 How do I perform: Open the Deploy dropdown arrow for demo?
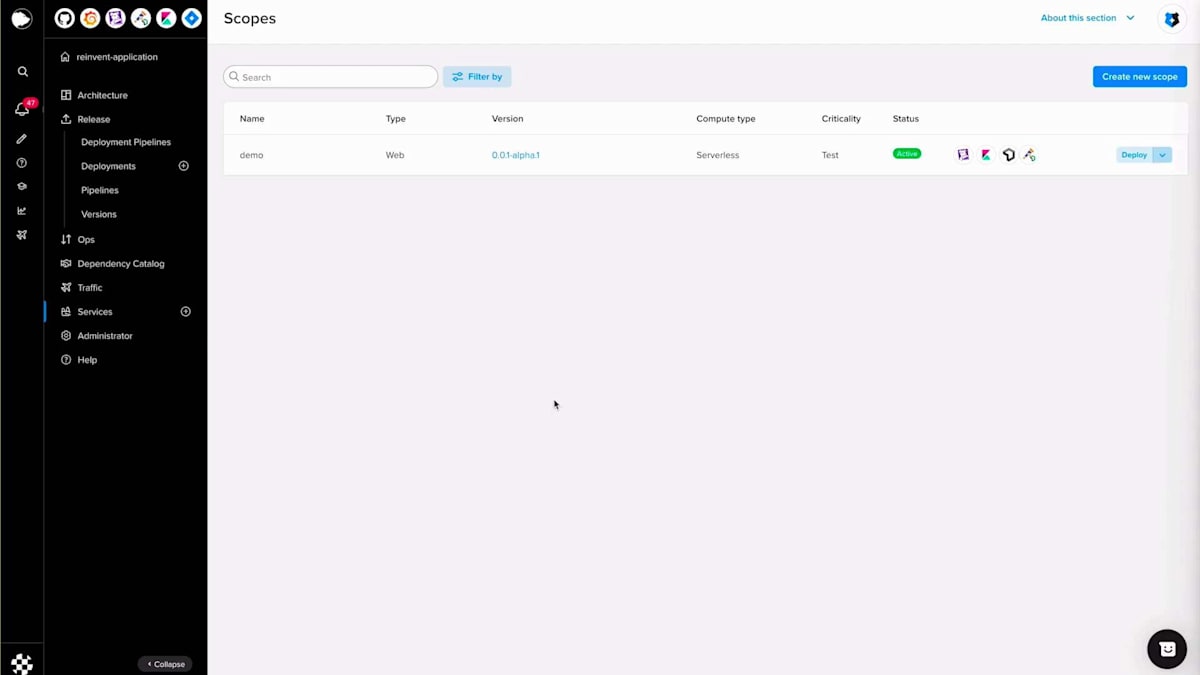1162,155
